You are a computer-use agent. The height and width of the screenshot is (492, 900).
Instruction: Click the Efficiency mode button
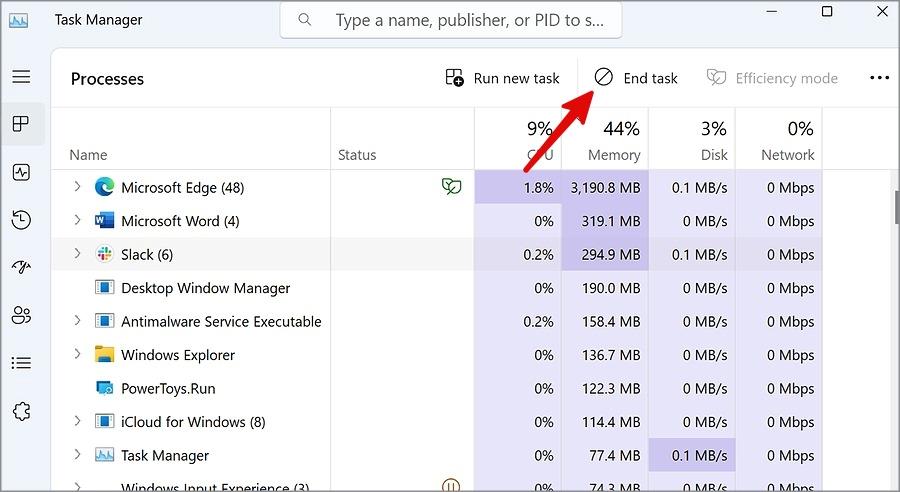[x=772, y=78]
